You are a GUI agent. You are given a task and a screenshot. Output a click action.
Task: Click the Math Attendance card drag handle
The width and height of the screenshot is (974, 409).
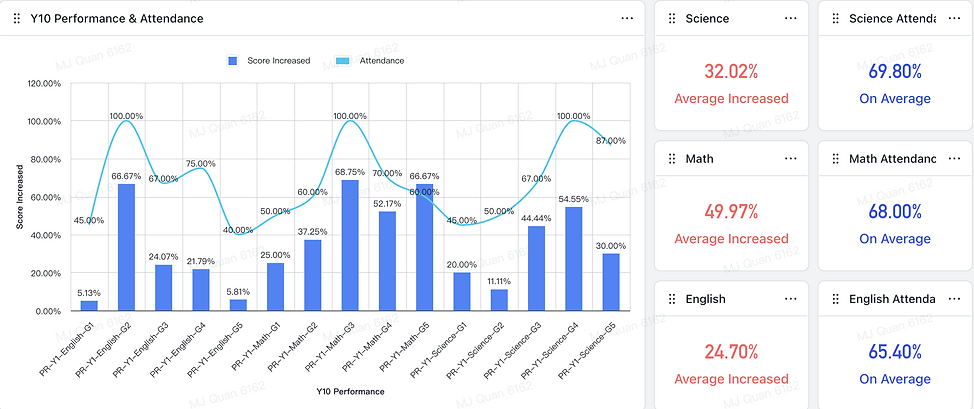click(835, 159)
